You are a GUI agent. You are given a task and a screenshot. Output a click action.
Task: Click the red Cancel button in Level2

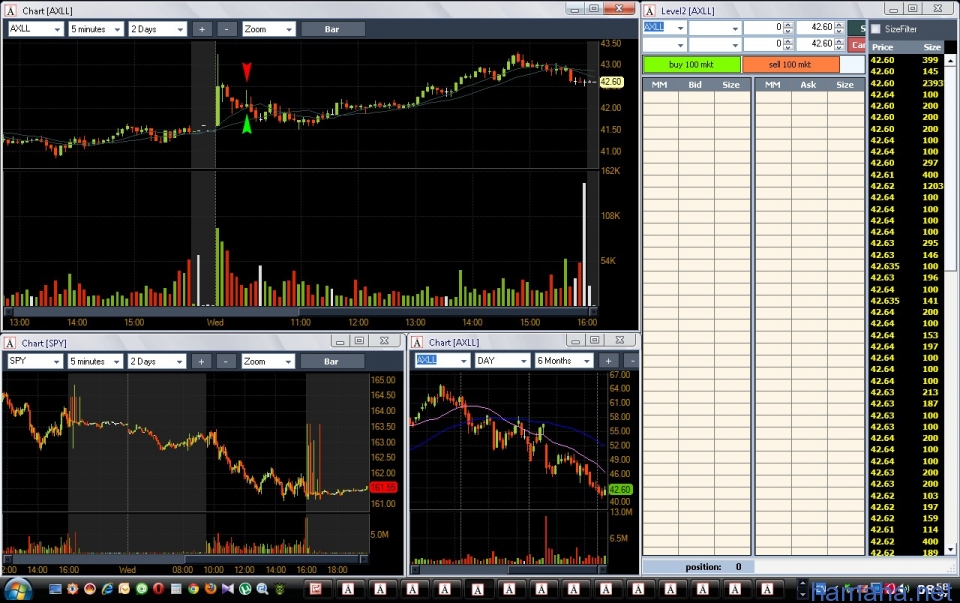tap(857, 45)
